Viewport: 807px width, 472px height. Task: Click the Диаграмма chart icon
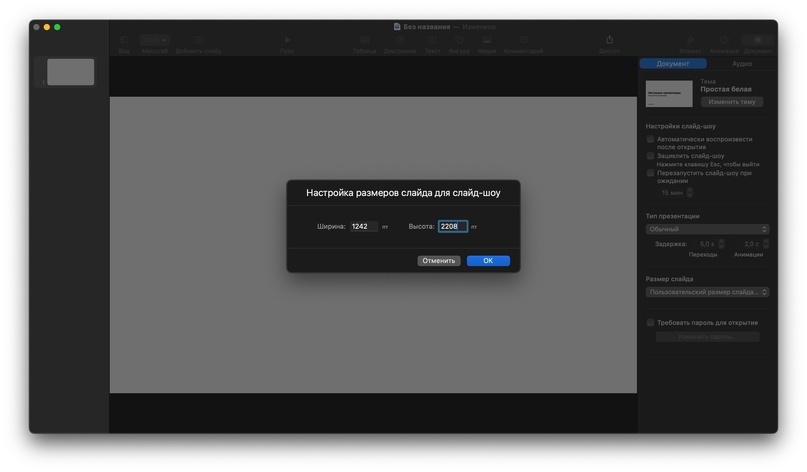click(400, 40)
